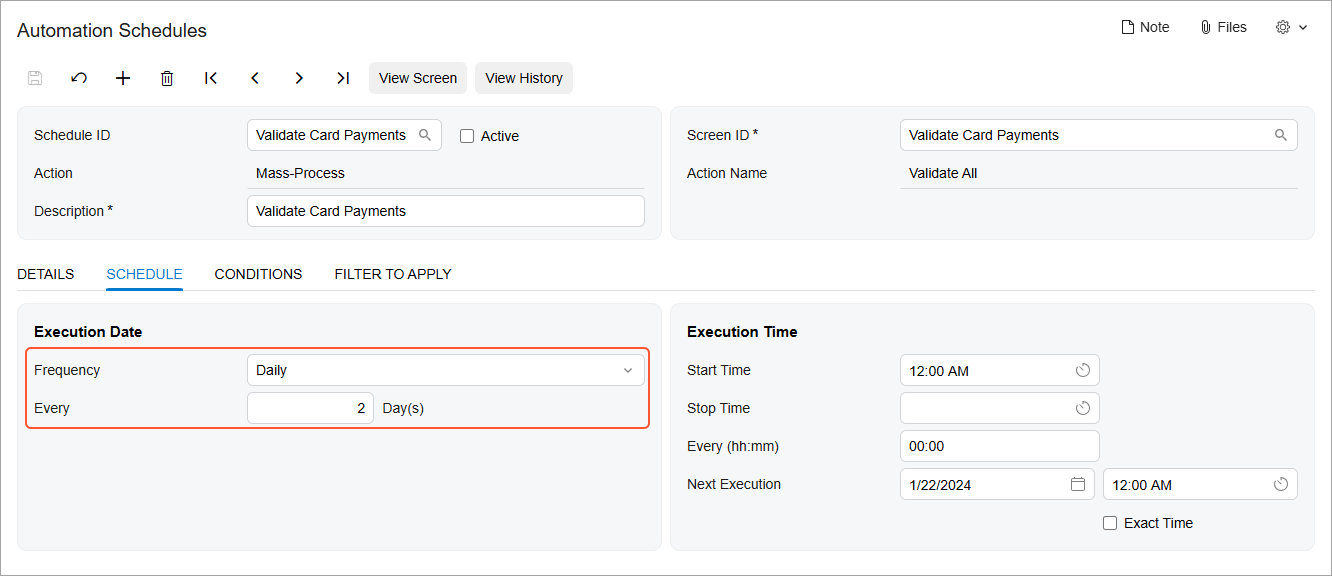The height and width of the screenshot is (576, 1332).
Task: Open the Schedule ID selector
Action: (x=426, y=134)
